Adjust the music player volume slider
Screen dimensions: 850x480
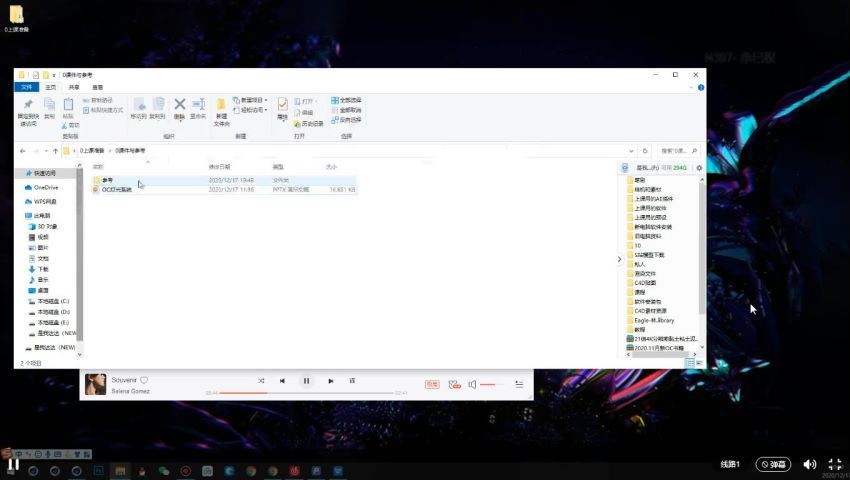[491, 385]
